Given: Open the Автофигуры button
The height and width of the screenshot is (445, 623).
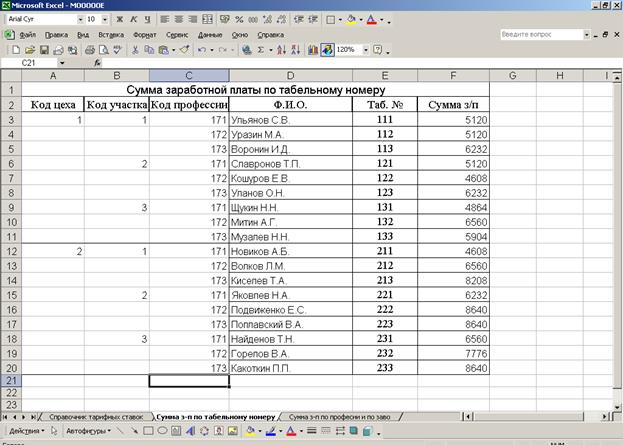Looking at the screenshot, I should (x=87, y=430).
